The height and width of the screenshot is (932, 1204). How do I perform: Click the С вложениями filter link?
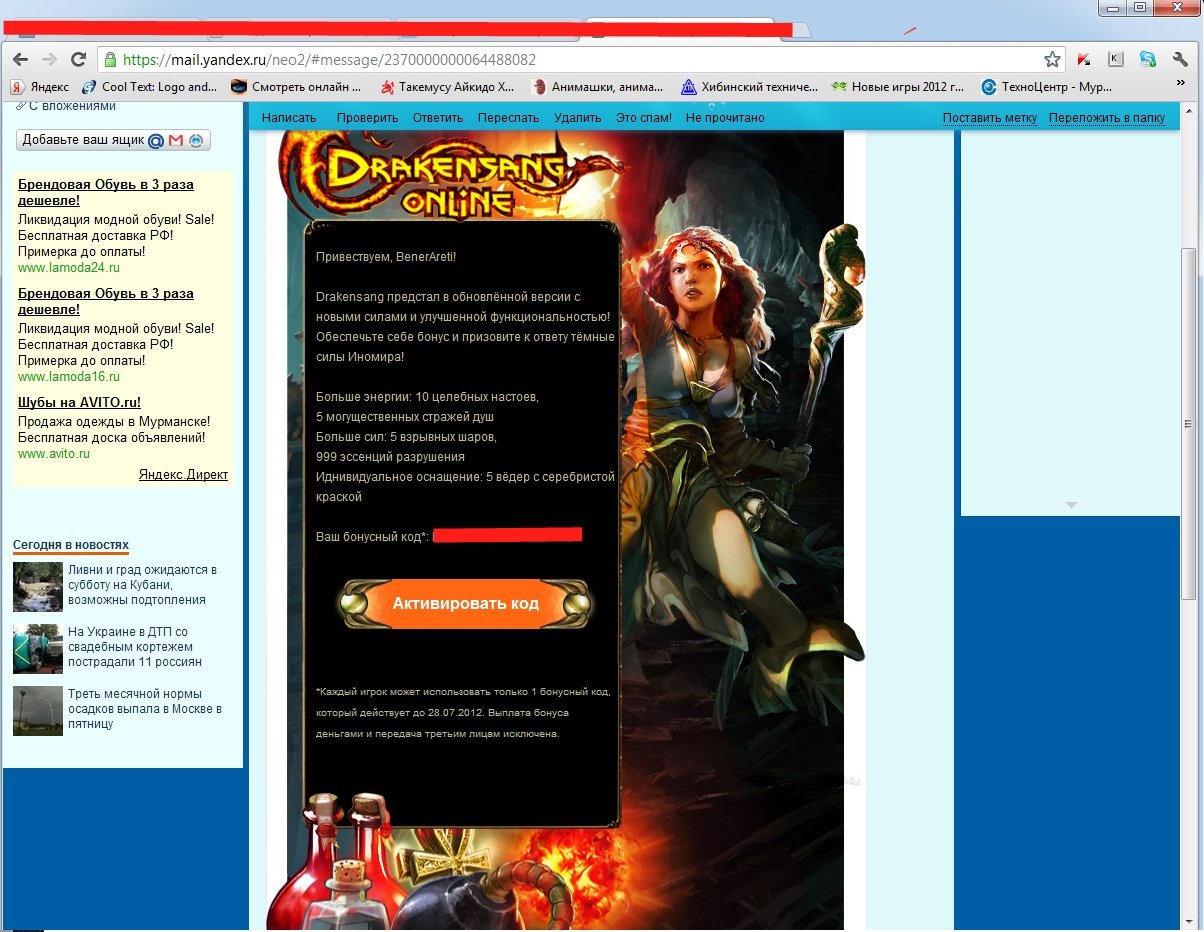[x=72, y=106]
